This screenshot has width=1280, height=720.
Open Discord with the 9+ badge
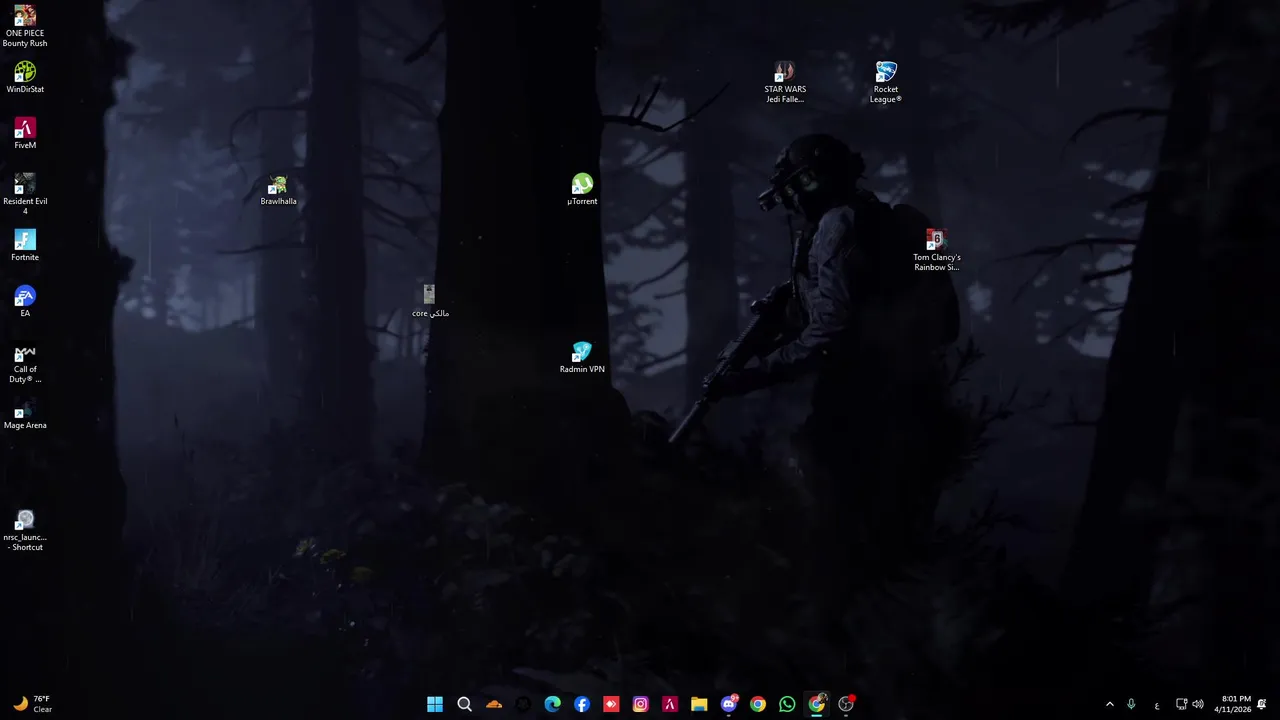[729, 704]
